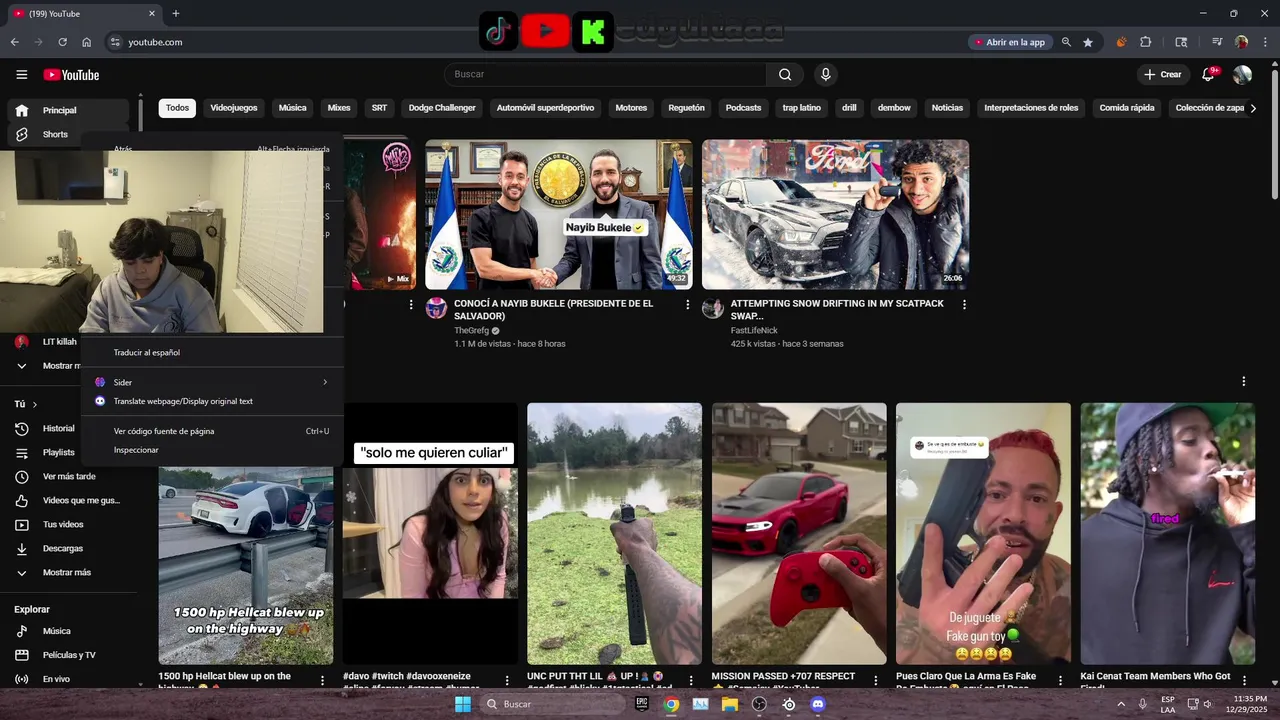This screenshot has height=720, width=1280.
Task: Open the snow drifting Scatpack thumbnail
Action: coord(835,215)
